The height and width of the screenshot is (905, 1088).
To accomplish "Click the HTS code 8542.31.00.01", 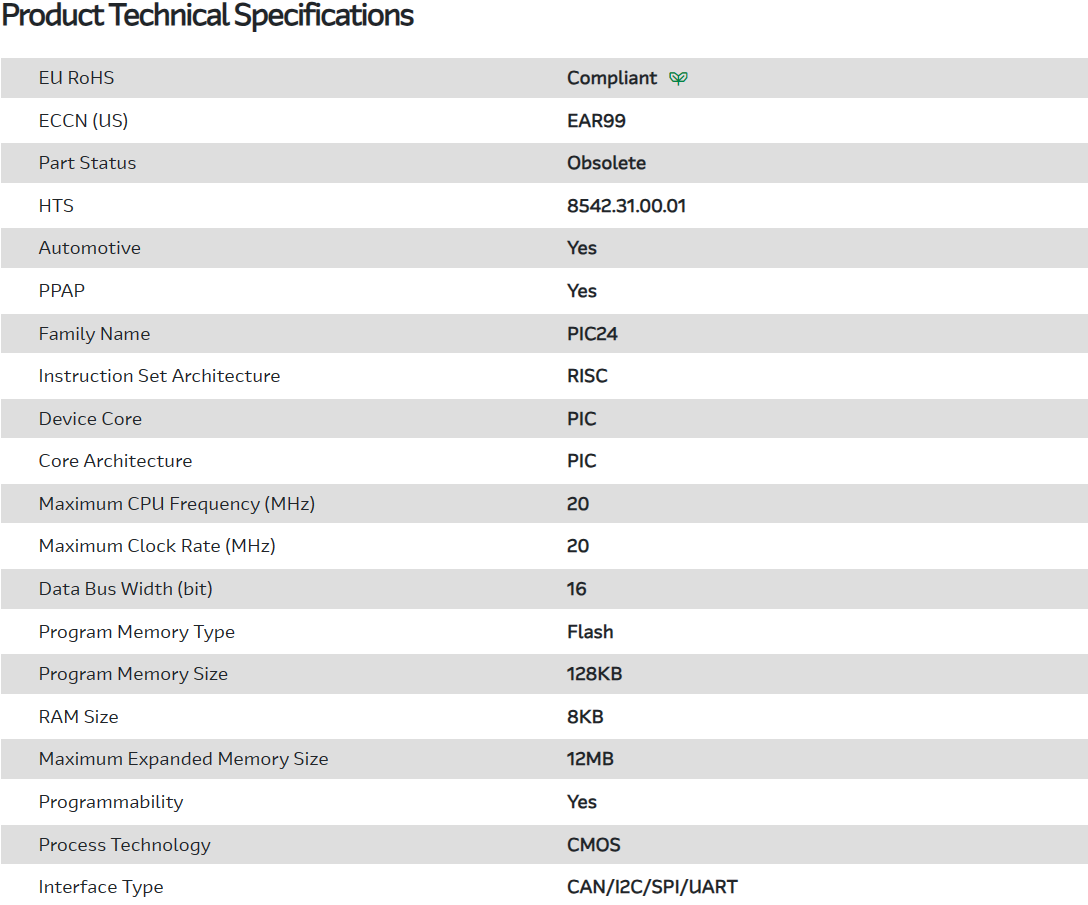I will tap(626, 206).
